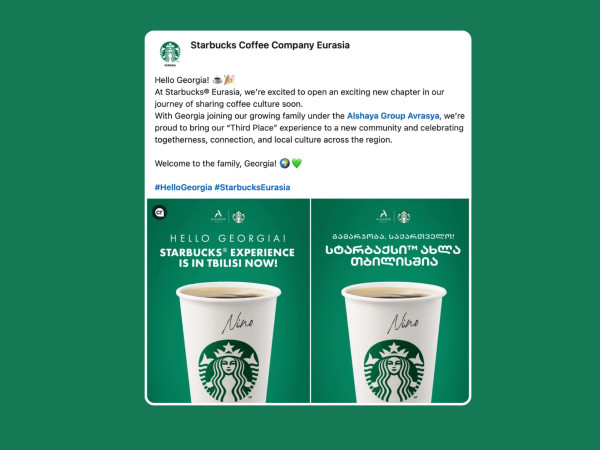This screenshot has width=600, height=450.
Task: Open the #HelloGeorgia hashtag
Action: 183,188
